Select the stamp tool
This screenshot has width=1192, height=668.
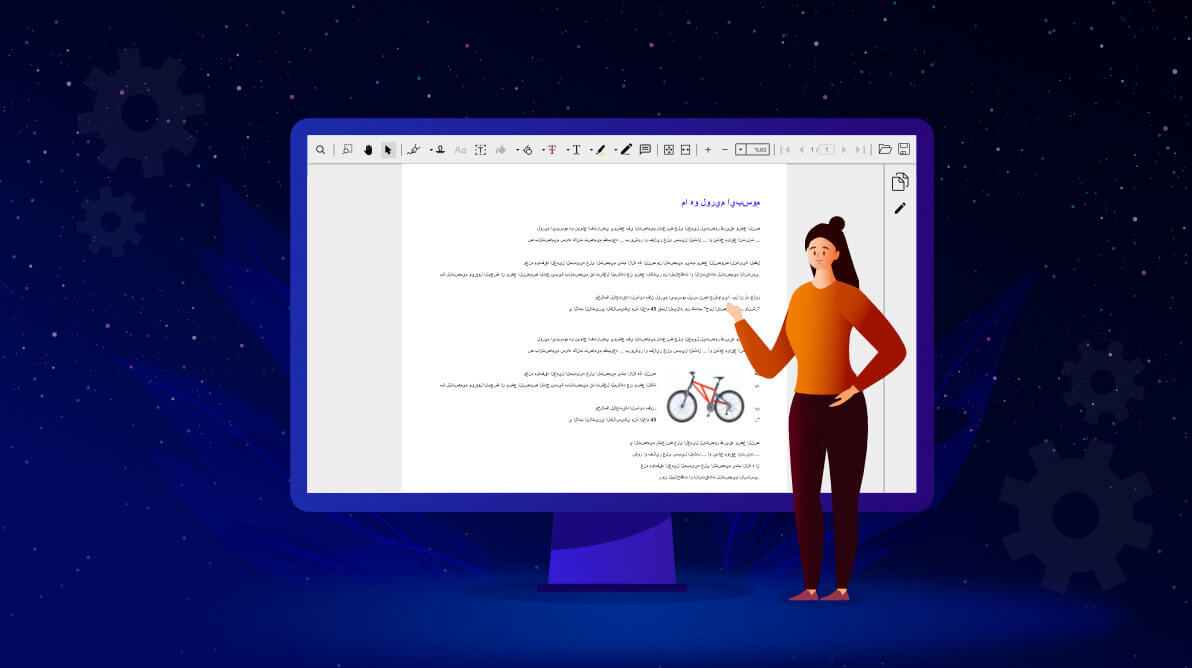(x=440, y=150)
